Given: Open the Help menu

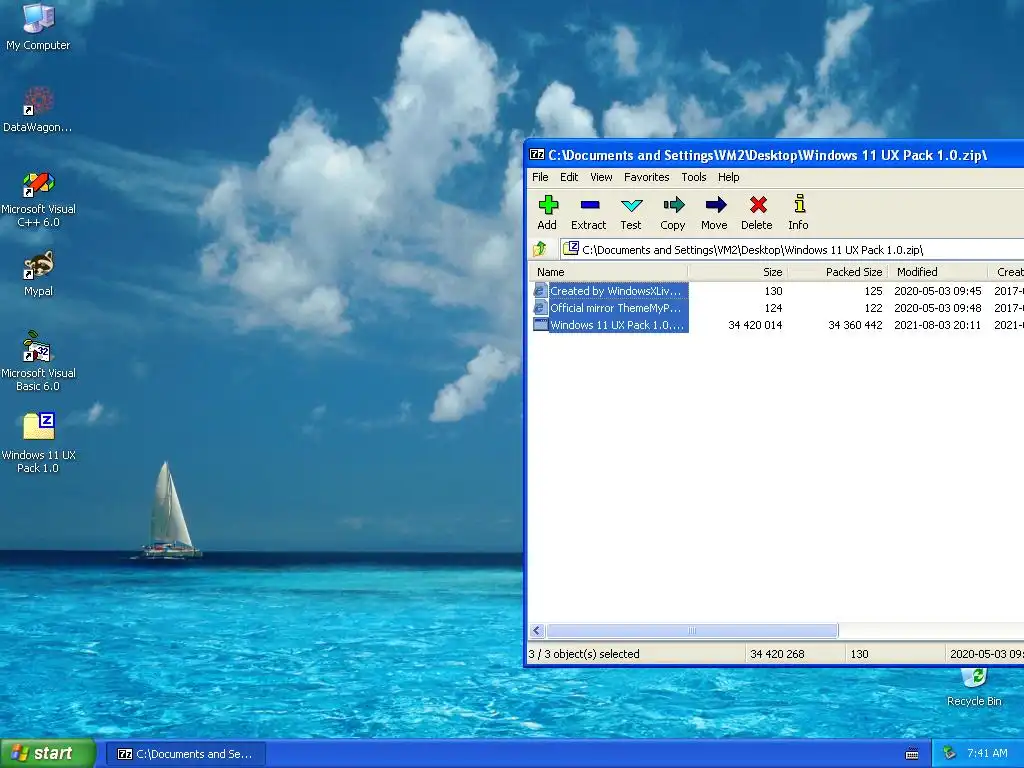Looking at the screenshot, I should (x=728, y=177).
